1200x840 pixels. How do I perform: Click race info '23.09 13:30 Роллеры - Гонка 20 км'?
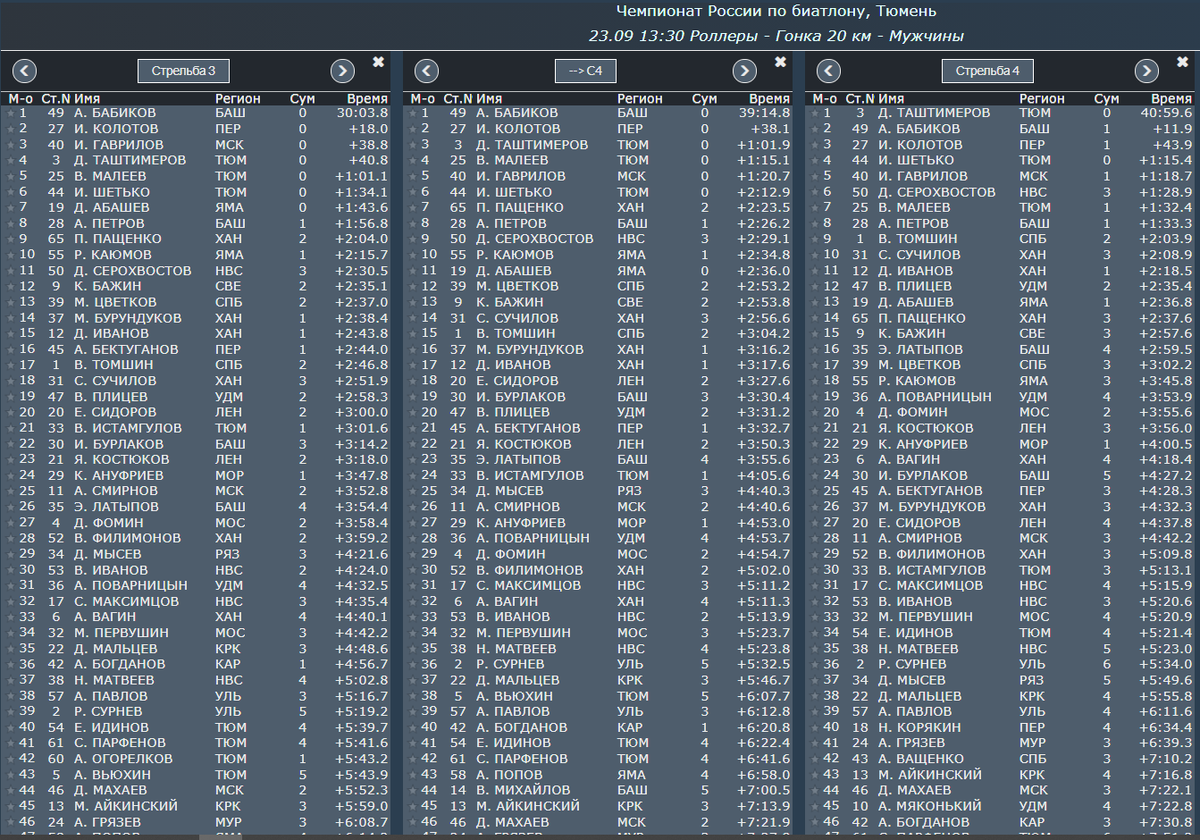coord(719,36)
